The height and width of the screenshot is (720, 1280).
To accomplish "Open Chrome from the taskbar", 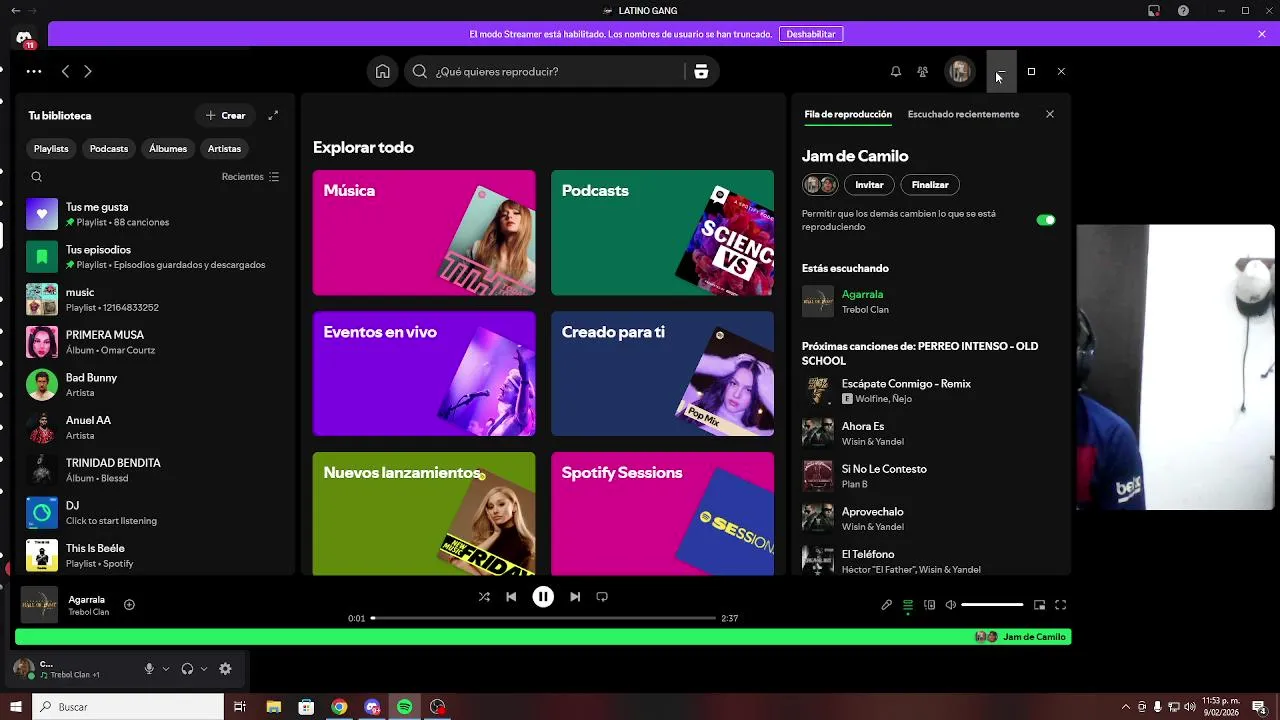I will (339, 707).
